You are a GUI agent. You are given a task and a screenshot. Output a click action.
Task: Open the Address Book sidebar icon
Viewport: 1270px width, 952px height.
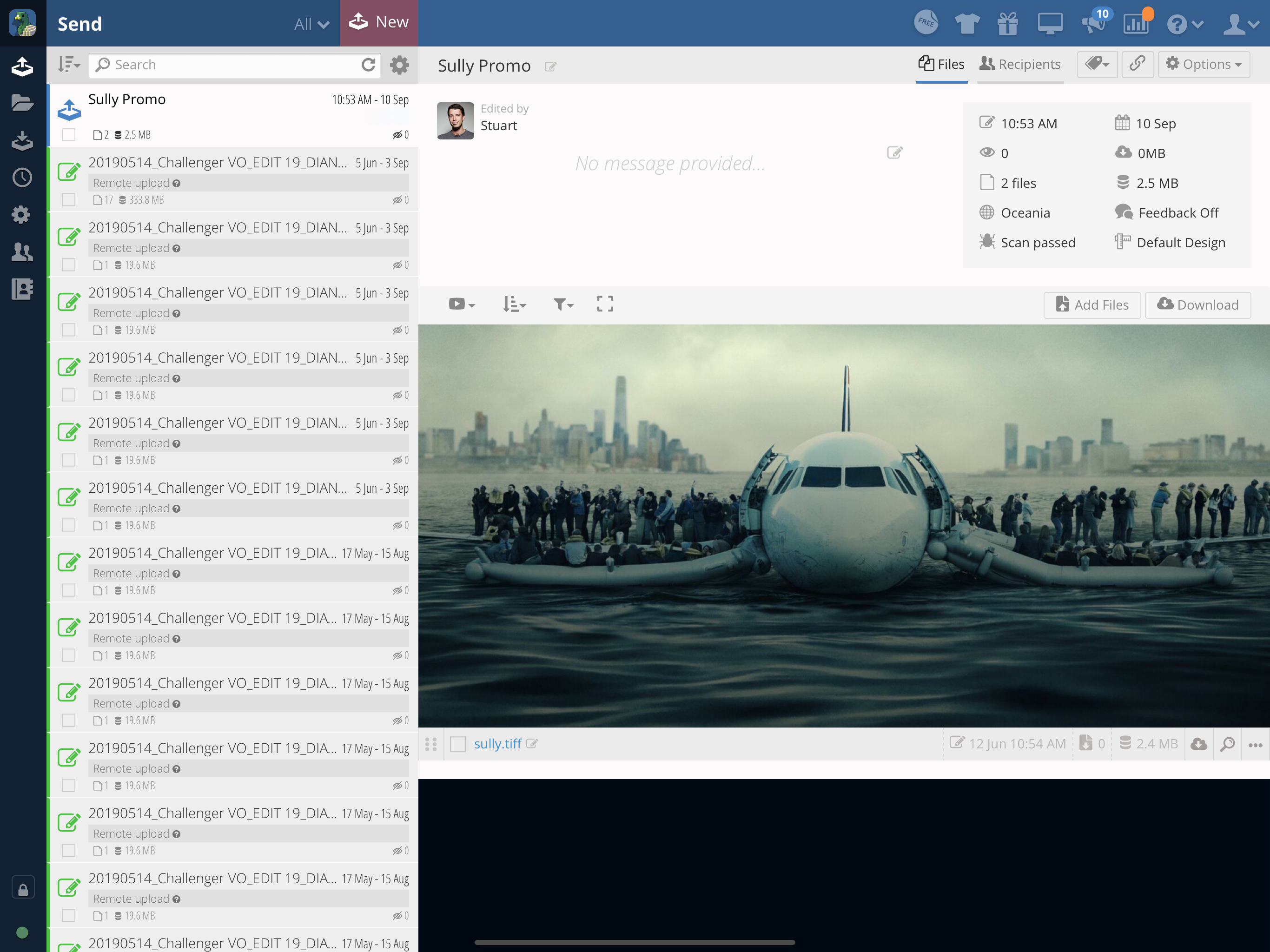click(x=22, y=289)
